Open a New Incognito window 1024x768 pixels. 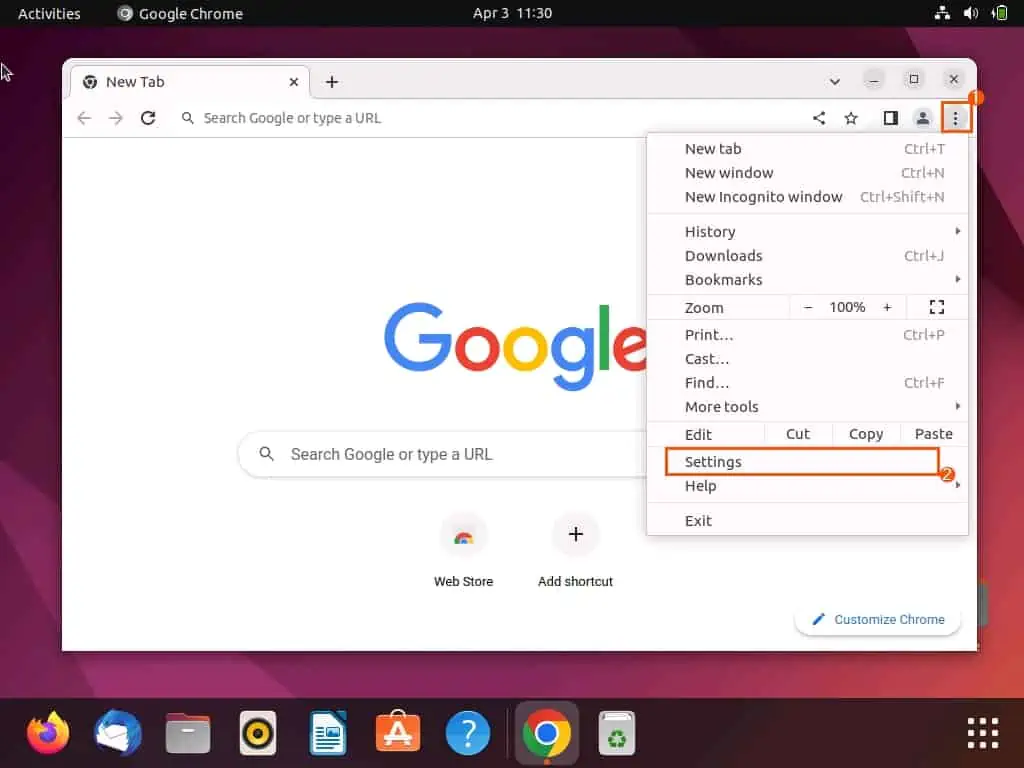[763, 196]
